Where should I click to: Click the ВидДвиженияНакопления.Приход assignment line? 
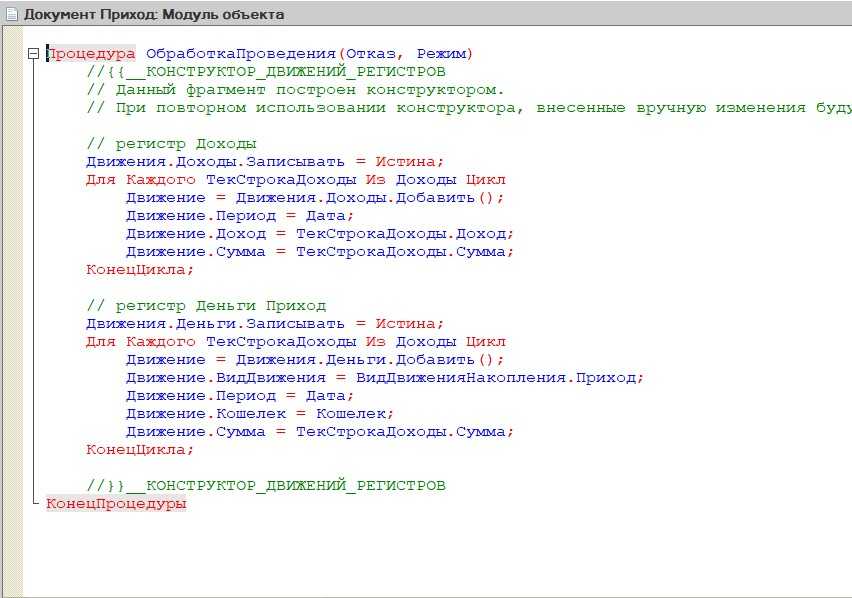coord(385,378)
